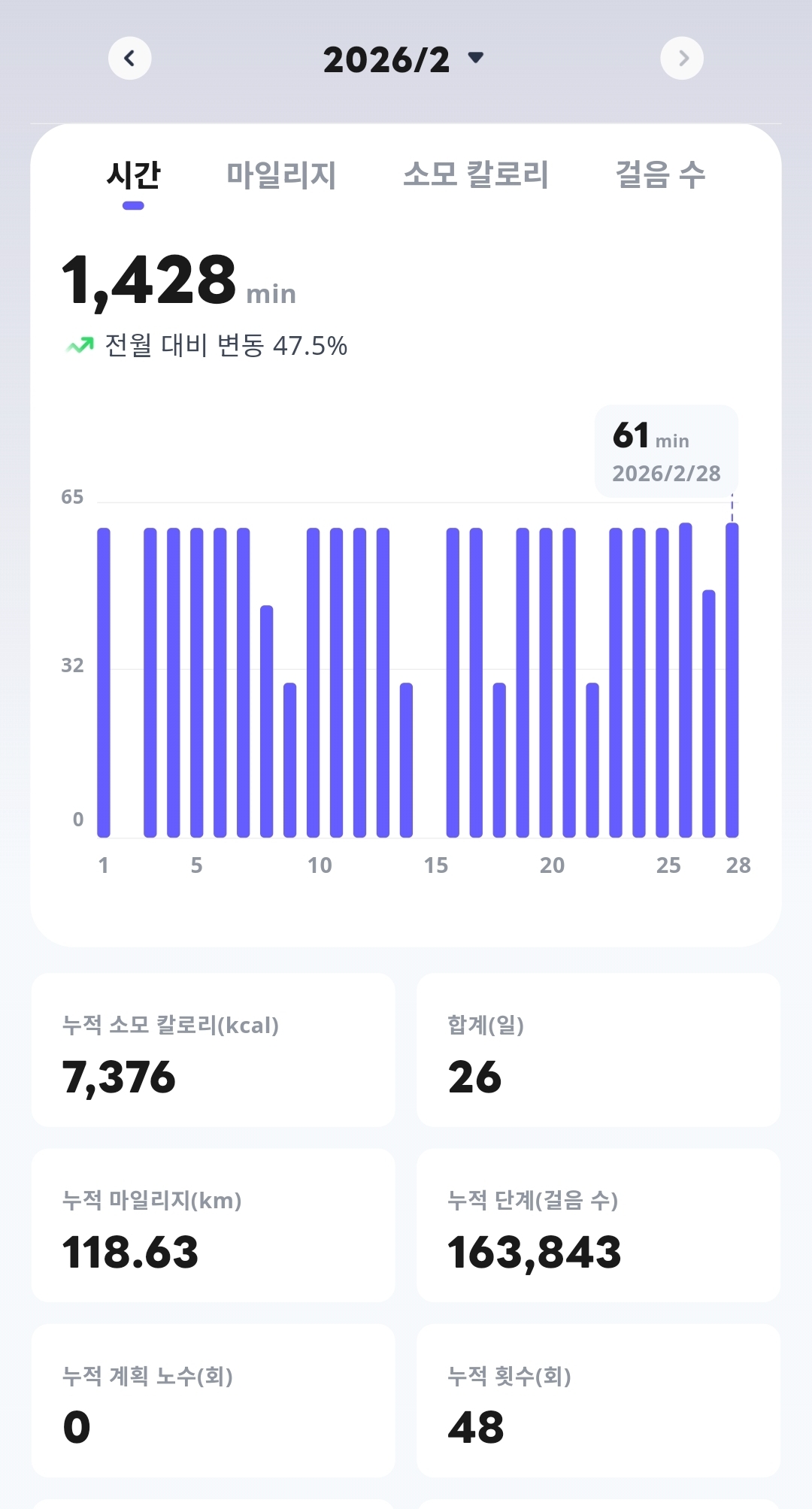Open the 걸음 수 tab
Viewport: 812px width, 1509px height.
(x=660, y=175)
